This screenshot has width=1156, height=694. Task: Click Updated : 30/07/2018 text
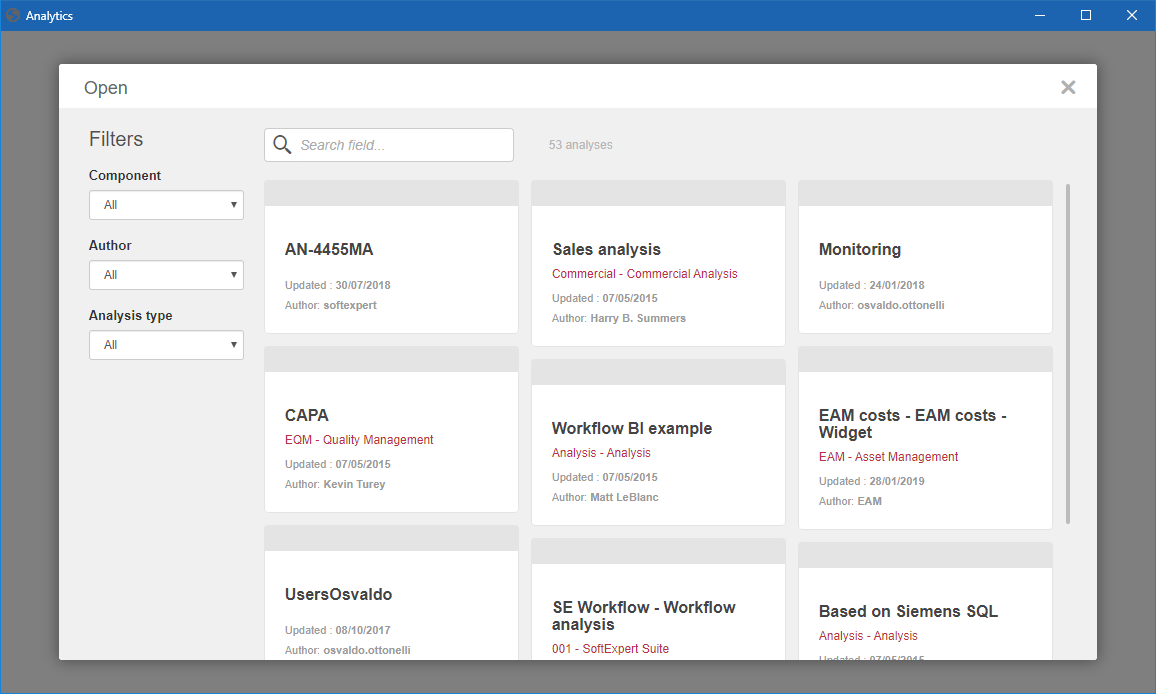338,285
